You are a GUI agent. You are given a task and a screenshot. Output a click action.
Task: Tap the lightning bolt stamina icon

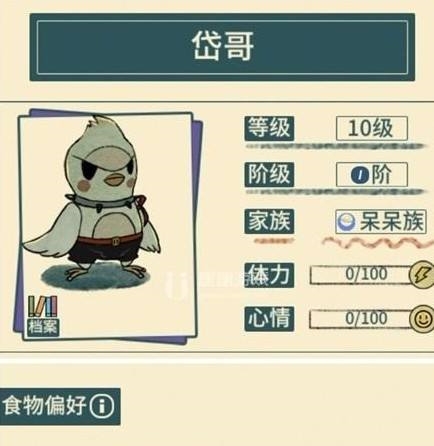422,275
